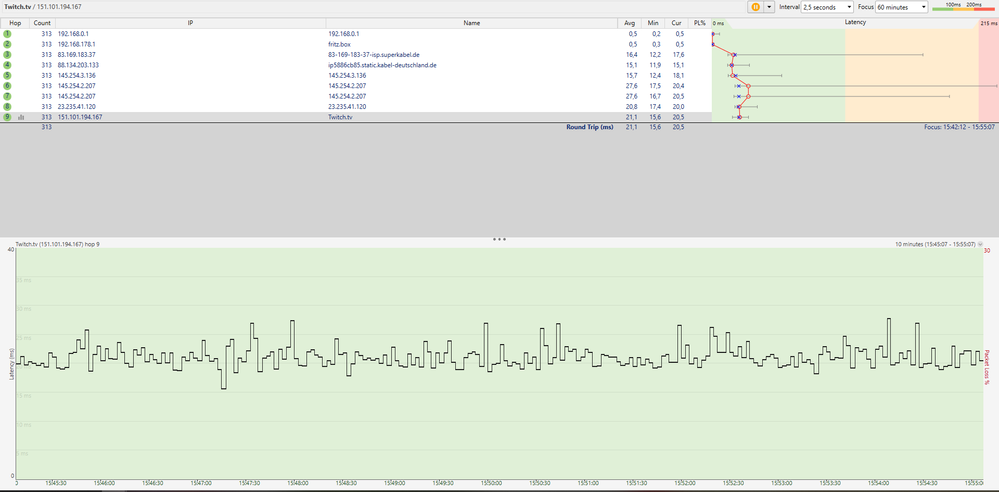Image resolution: width=999 pixels, height=492 pixels.
Task: Click the hop 6 green circle icon
Action: [7, 86]
